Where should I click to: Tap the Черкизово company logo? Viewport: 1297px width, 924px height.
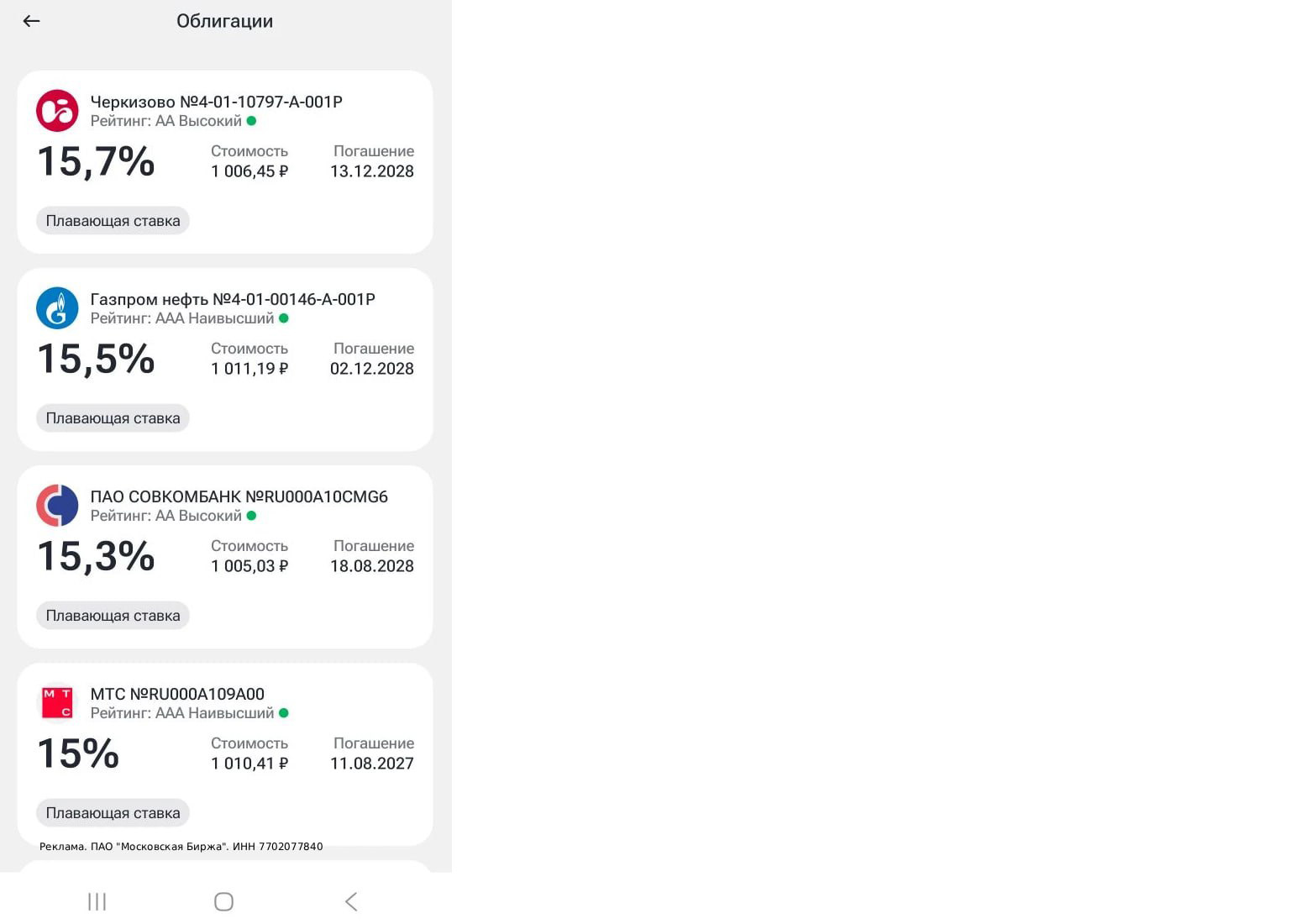(57, 111)
